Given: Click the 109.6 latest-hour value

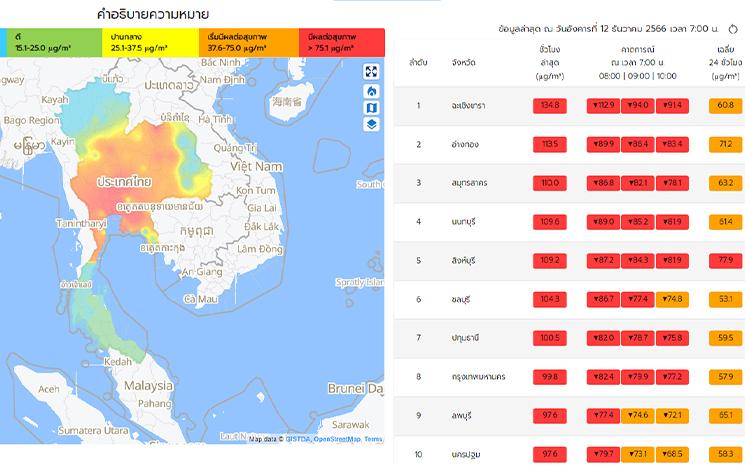Looking at the screenshot, I should [550, 222].
